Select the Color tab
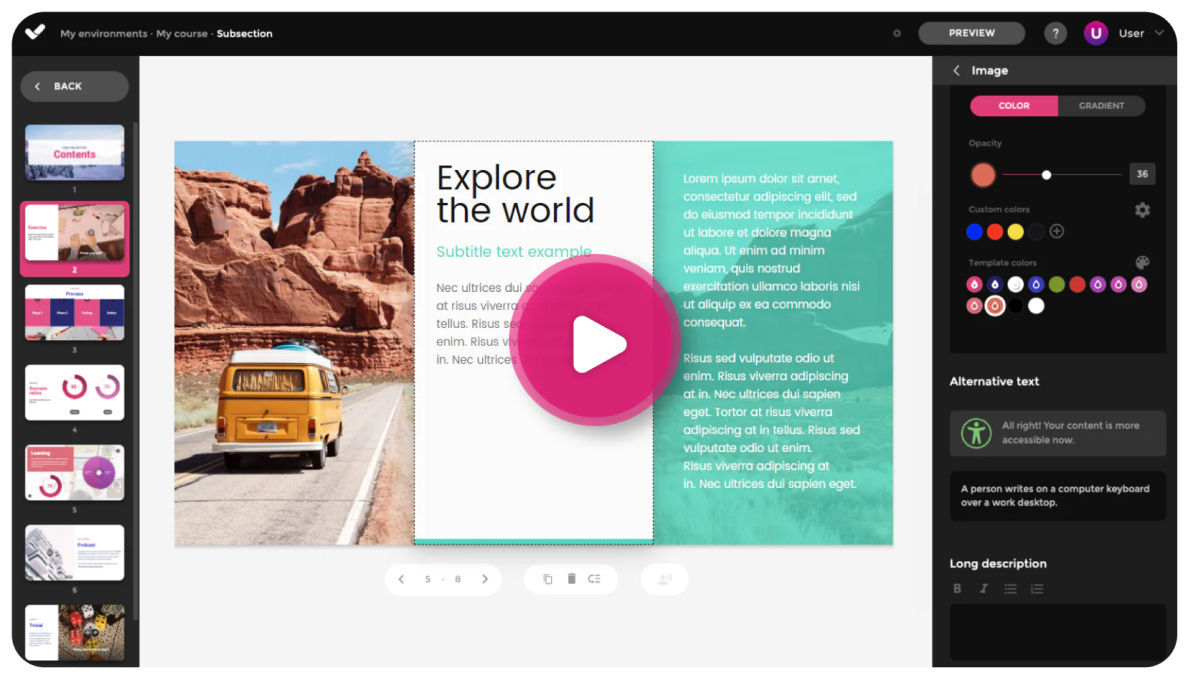Screen dimensions: 1188x678 [x=1013, y=106]
